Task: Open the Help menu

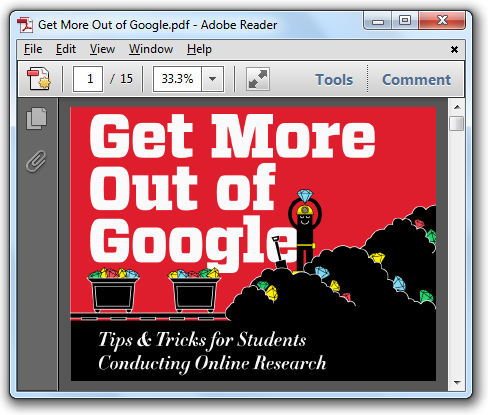Action: tap(199, 49)
